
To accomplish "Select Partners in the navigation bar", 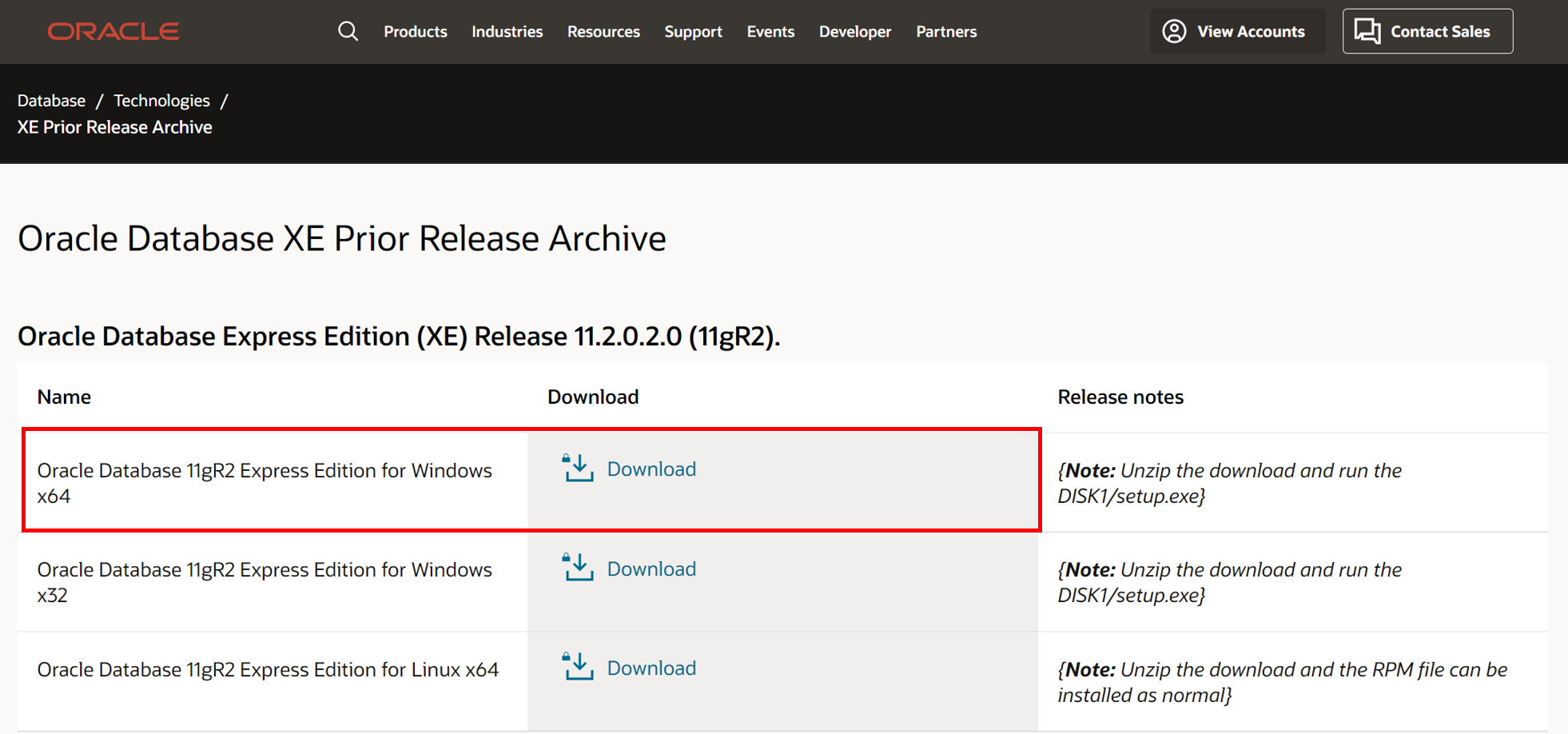I will point(946,31).
